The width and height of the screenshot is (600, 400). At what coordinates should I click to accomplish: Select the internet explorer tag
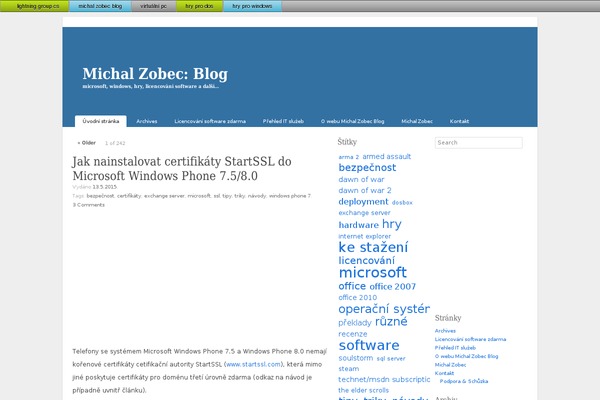(364, 236)
